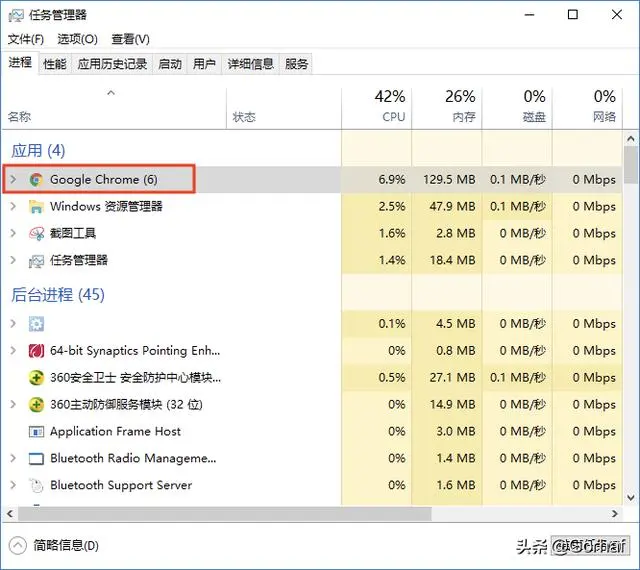Switch to the 详细信息 tab

(x=251, y=64)
